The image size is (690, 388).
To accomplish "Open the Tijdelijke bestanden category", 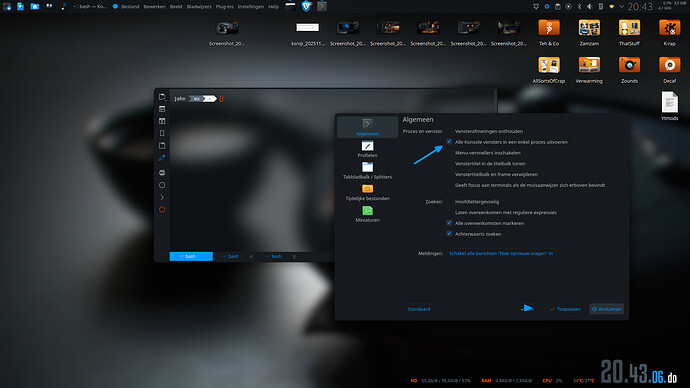I will click(x=367, y=192).
